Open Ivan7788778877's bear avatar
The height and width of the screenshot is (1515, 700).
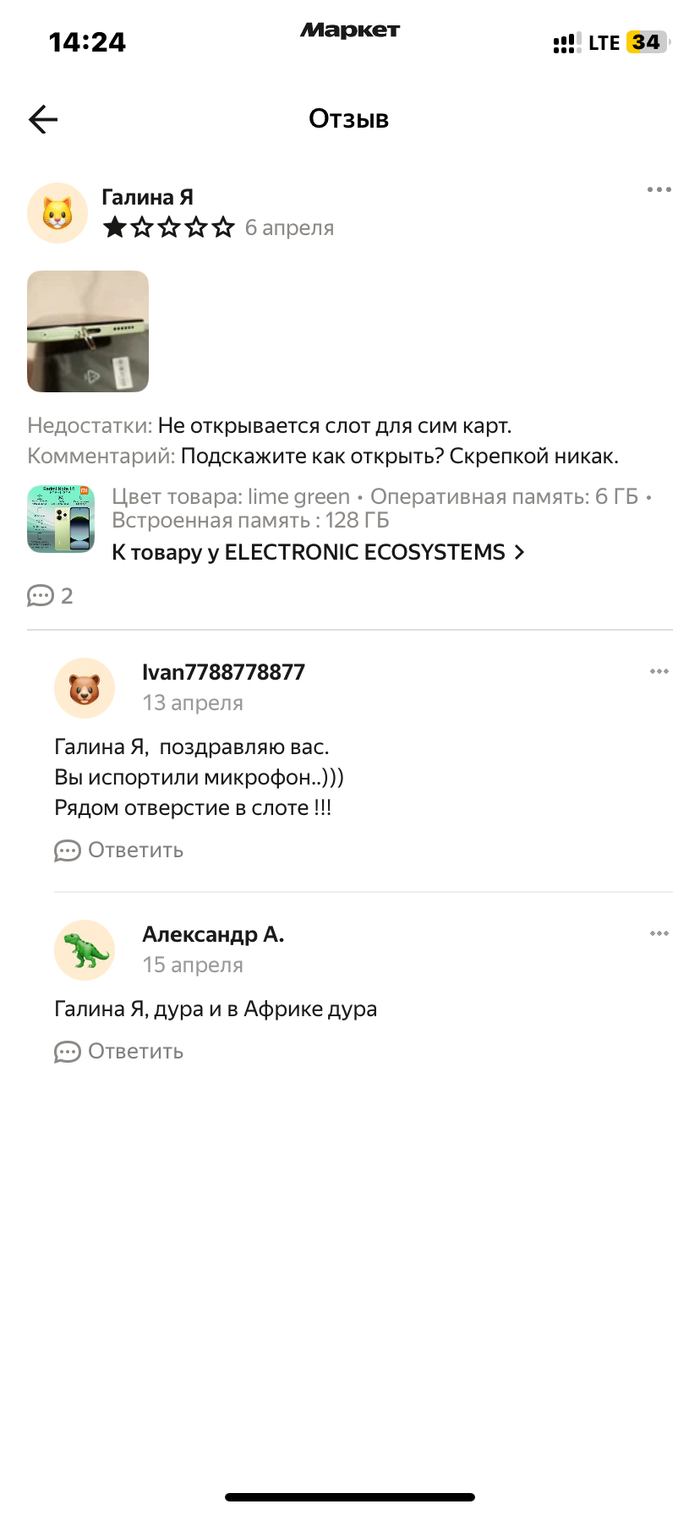84,688
